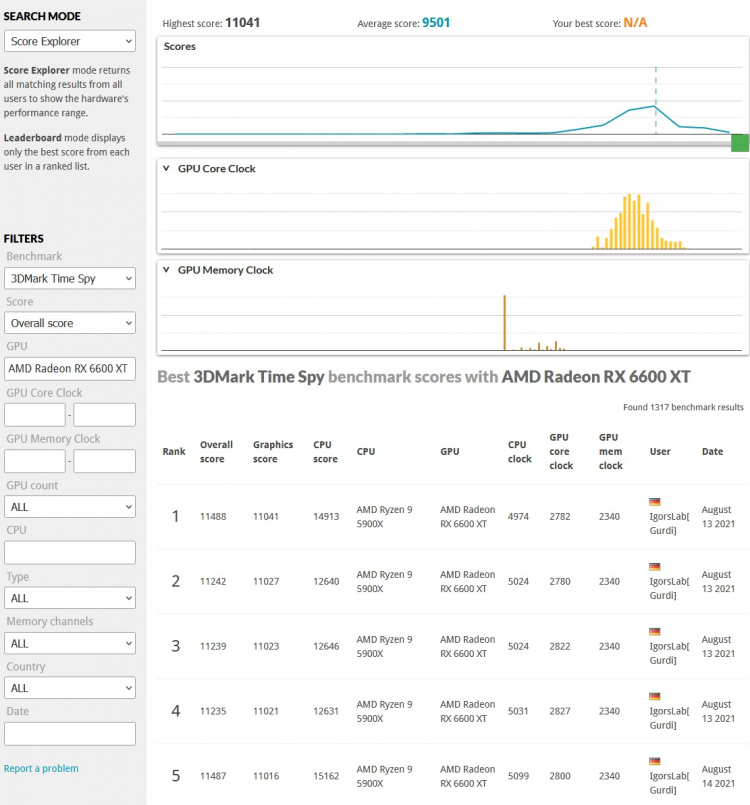Open the Search Mode Score Explorer dropdown
Viewport: 750px width, 805px height.
click(70, 41)
